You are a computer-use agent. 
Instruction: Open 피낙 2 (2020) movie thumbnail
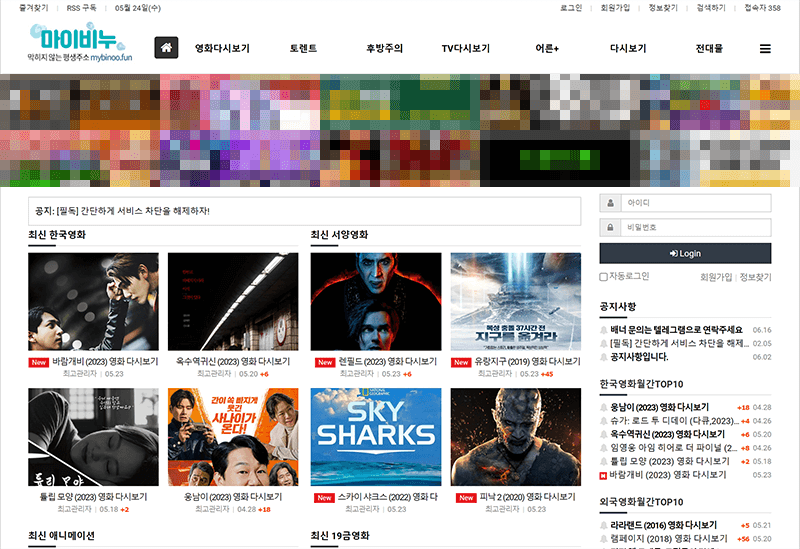(x=516, y=437)
